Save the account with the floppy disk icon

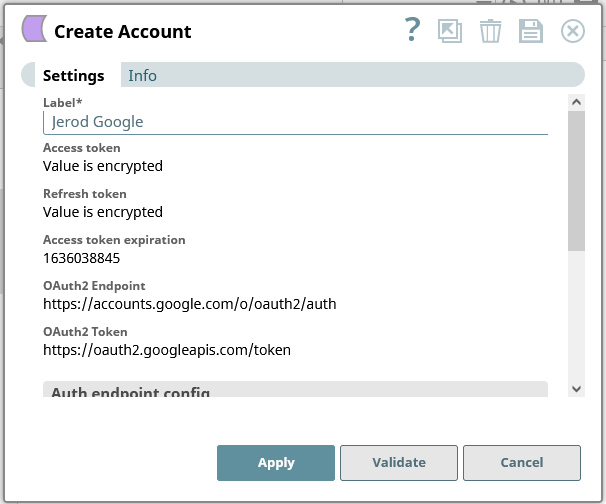[x=530, y=31]
